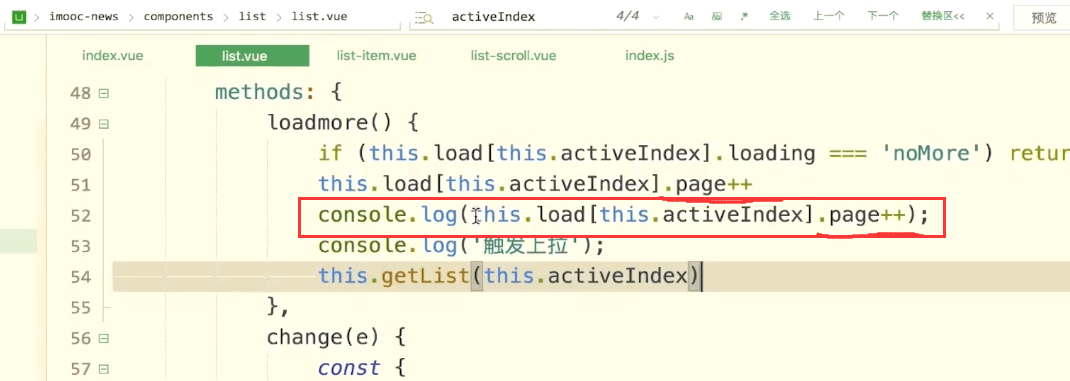Toggle regular expression search option
This screenshot has height=381, width=1070.
745,16
